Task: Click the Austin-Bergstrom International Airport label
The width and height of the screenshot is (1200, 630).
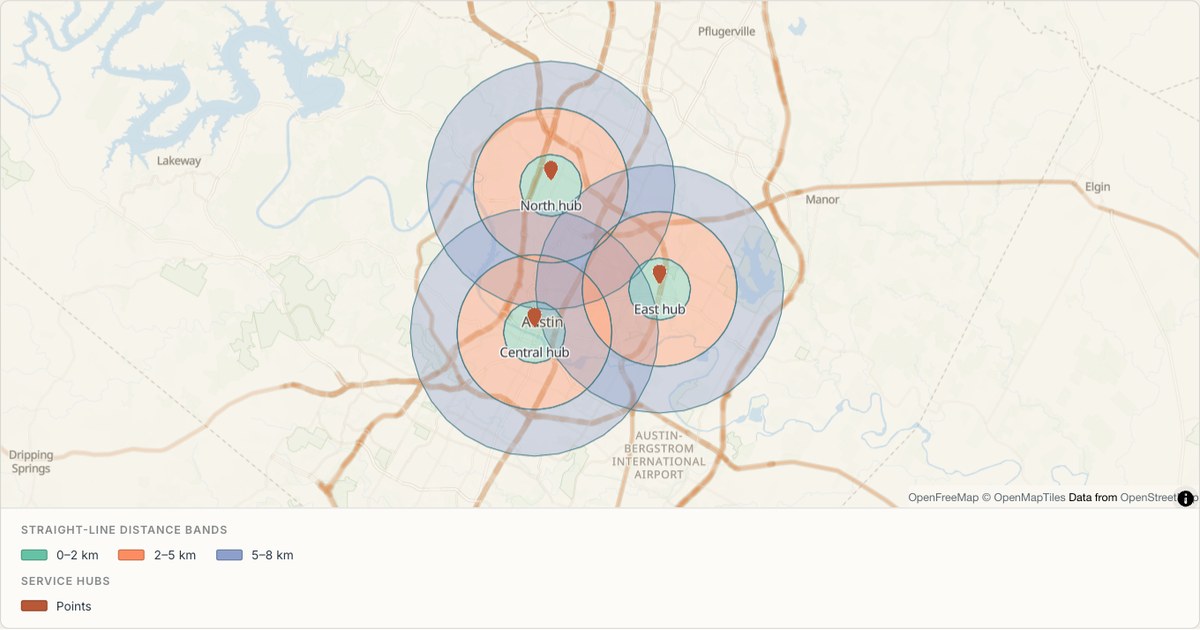Action: (x=659, y=455)
